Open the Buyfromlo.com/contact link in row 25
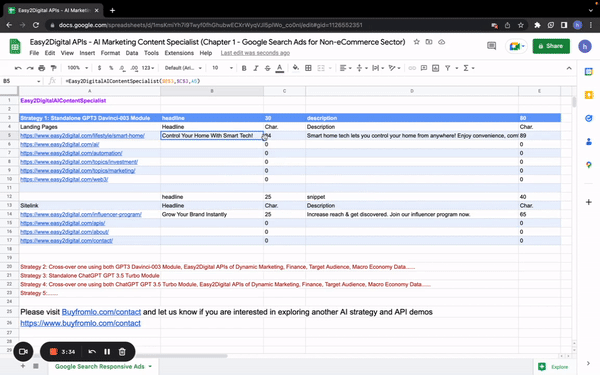 pyautogui.click(x=101, y=312)
